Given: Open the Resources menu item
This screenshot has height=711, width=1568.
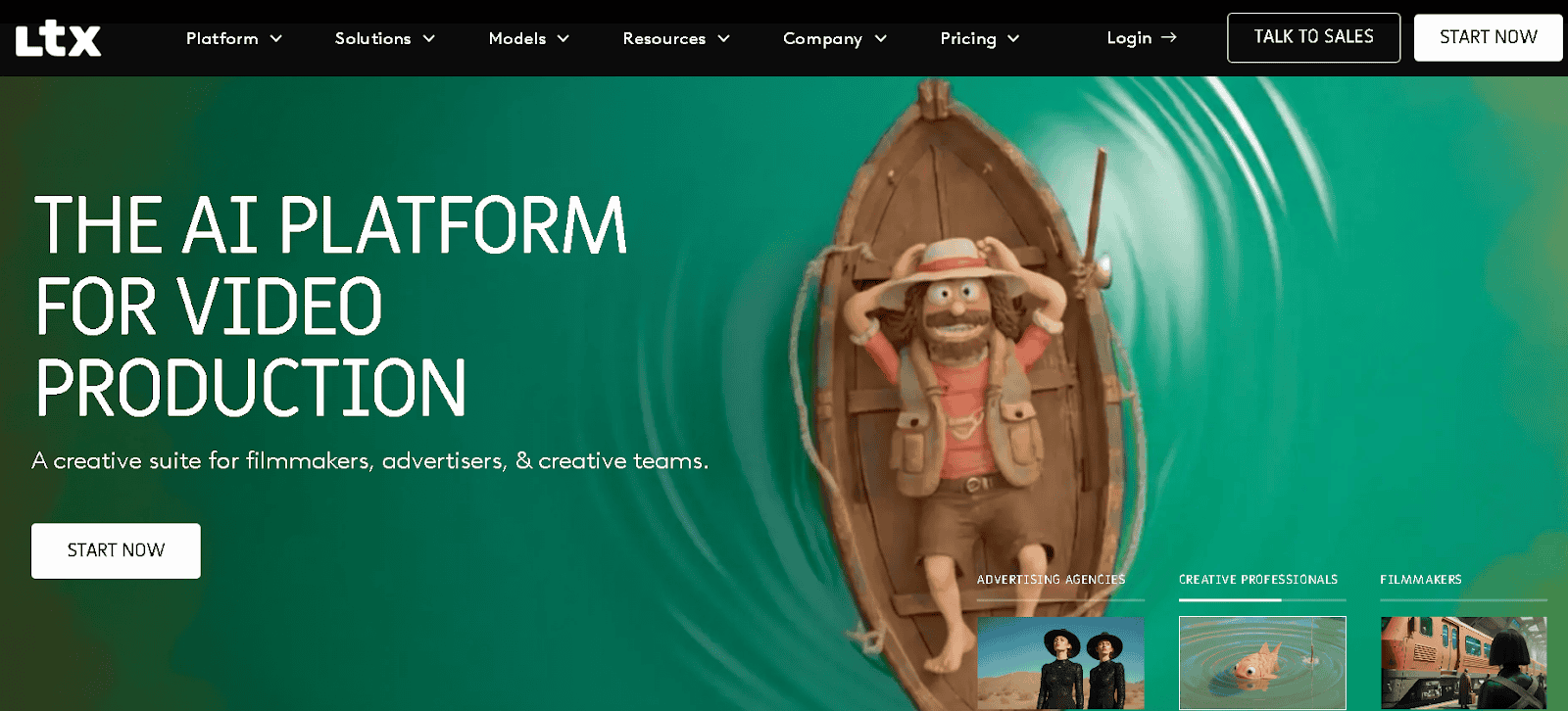Looking at the screenshot, I should pos(664,38).
